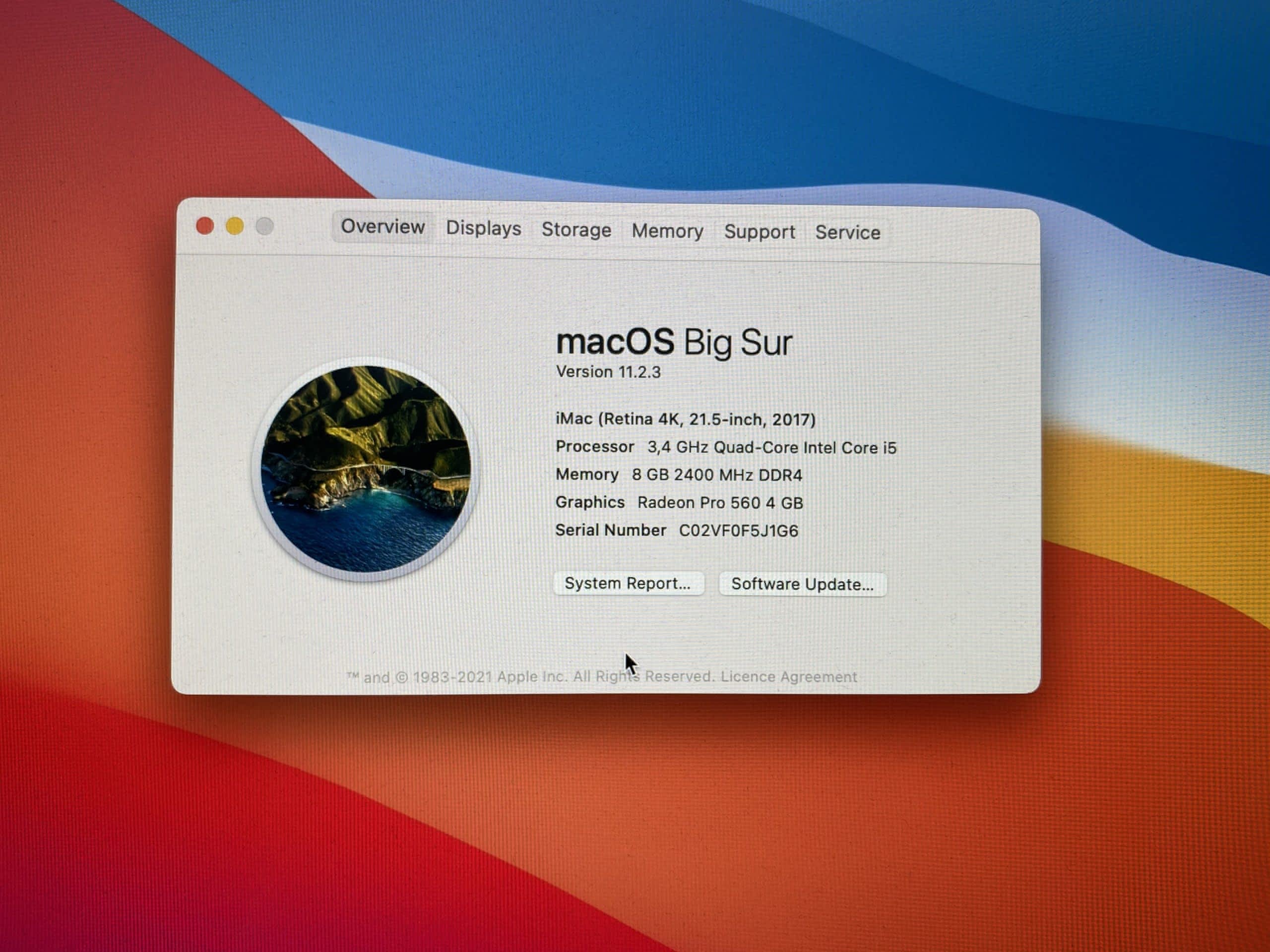Click the Graphics Radeon Pro 560 line
1270x952 pixels.
coord(679,503)
